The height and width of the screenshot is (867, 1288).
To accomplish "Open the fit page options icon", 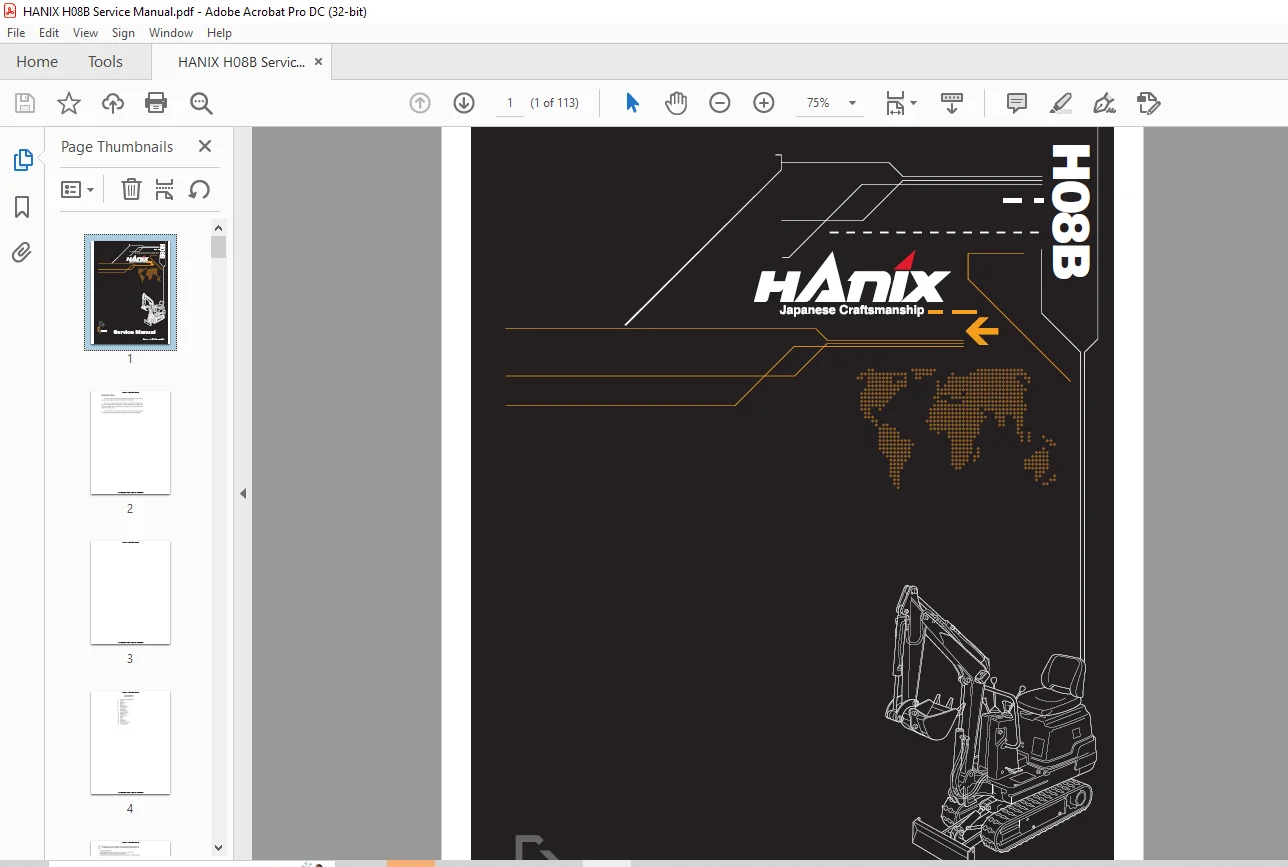I will pos(900,103).
